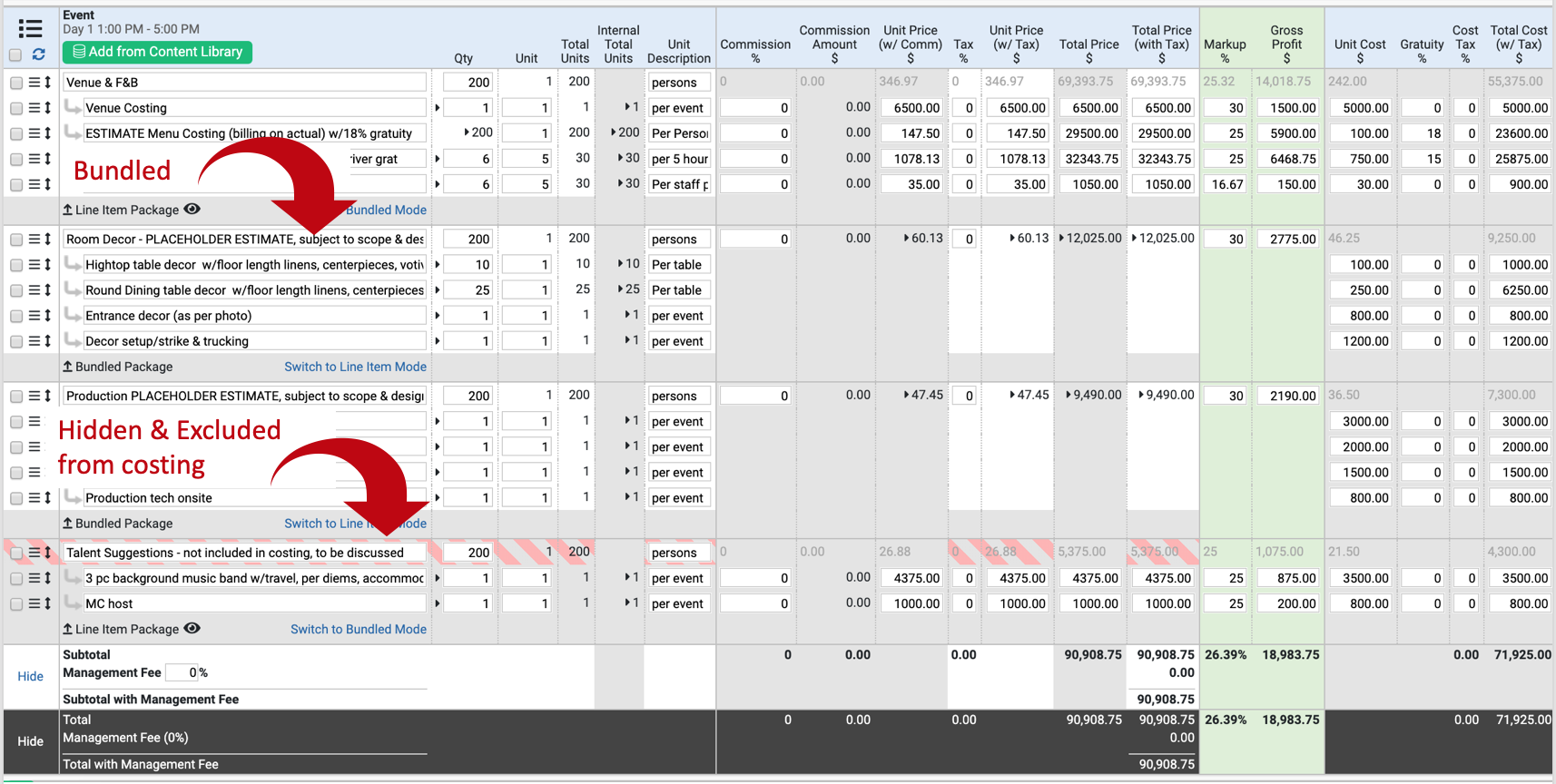
Task: Click Gross Profit column header
Action: [1286, 44]
